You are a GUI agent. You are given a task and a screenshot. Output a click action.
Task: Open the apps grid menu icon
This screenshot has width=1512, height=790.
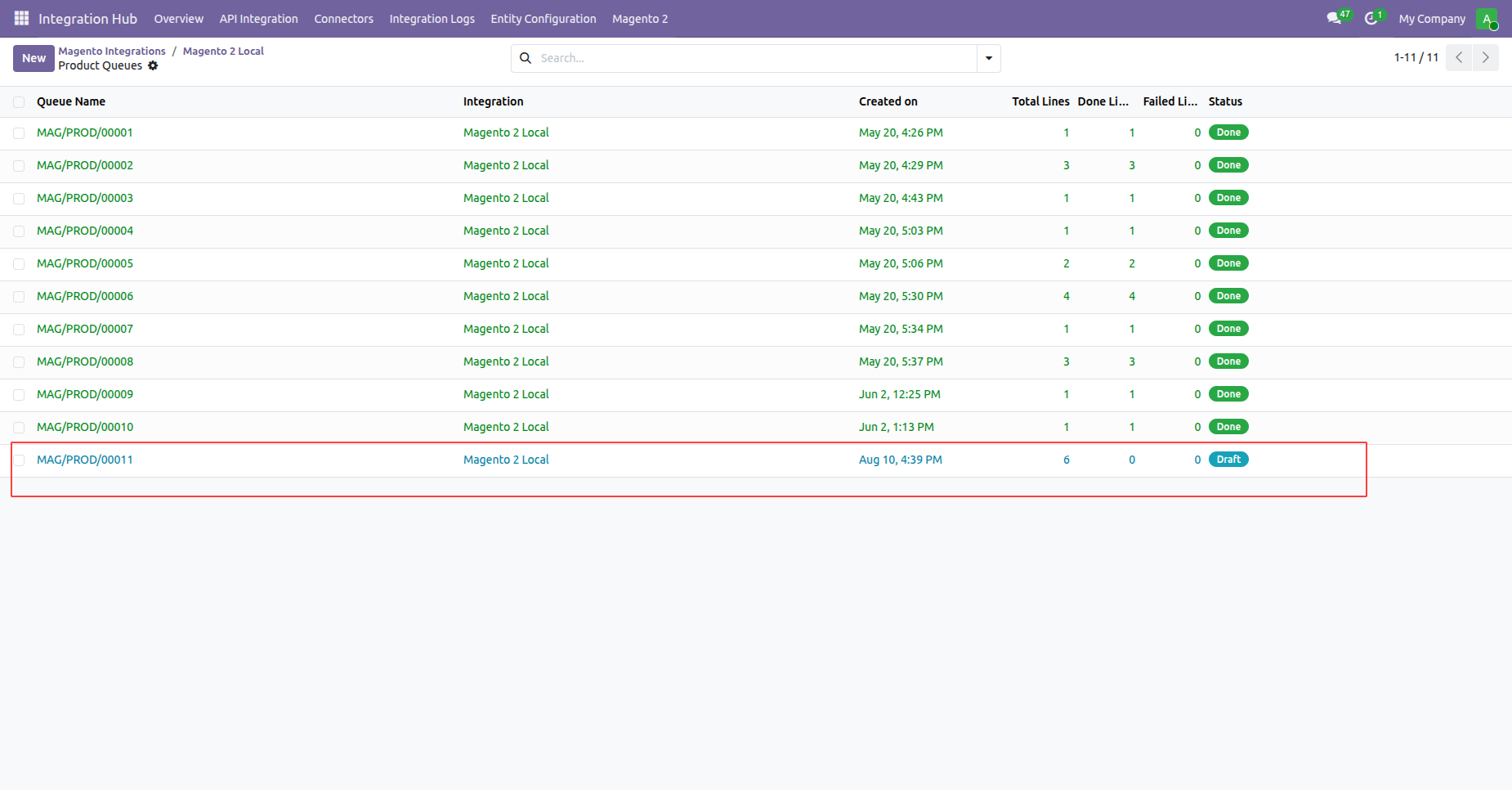(21, 18)
